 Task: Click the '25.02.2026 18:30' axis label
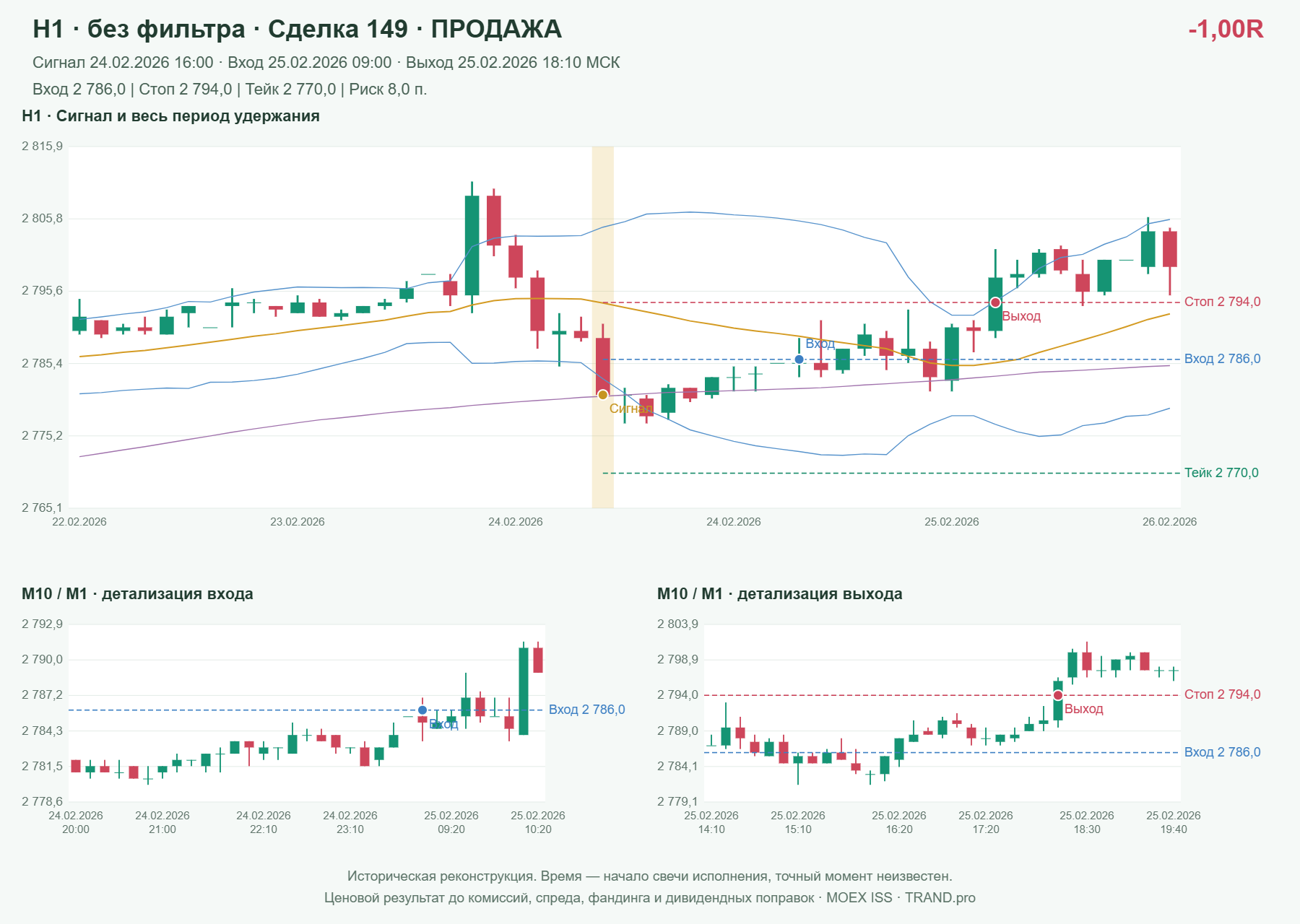click(1087, 822)
